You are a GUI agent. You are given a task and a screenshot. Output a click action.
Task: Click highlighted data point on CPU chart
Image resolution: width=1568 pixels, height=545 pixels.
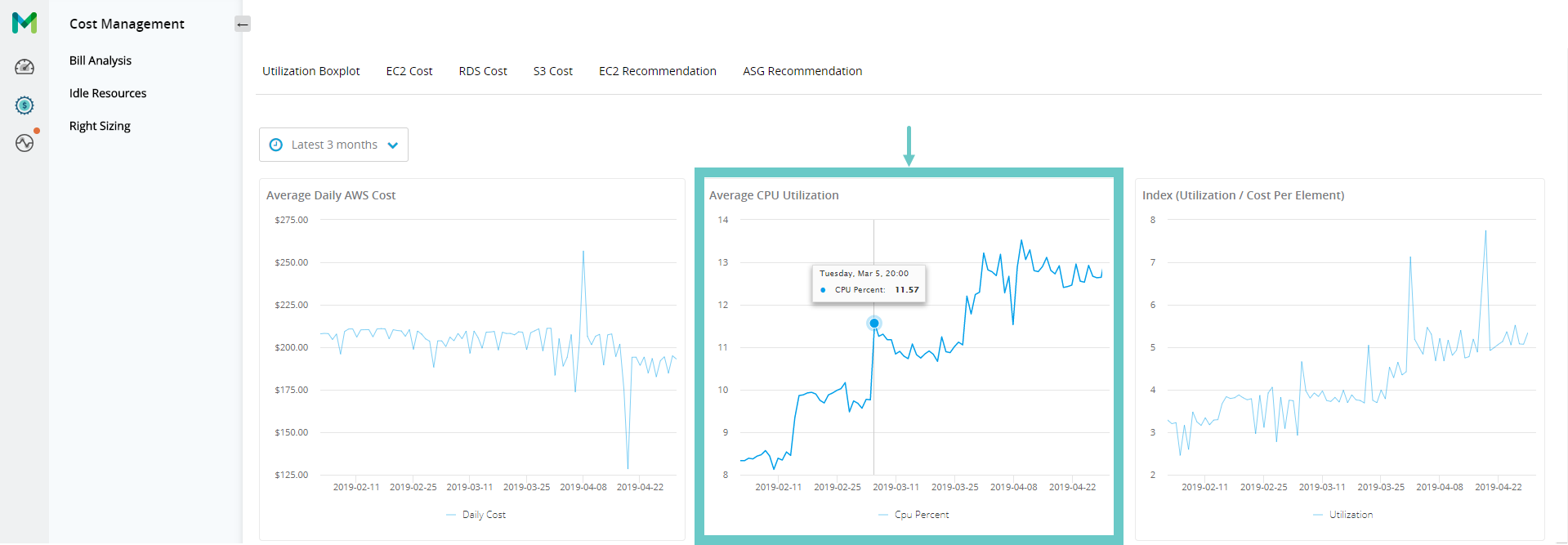click(874, 324)
